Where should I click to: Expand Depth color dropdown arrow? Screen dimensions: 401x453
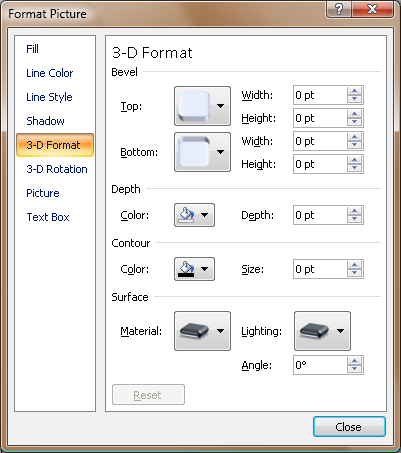tap(205, 215)
